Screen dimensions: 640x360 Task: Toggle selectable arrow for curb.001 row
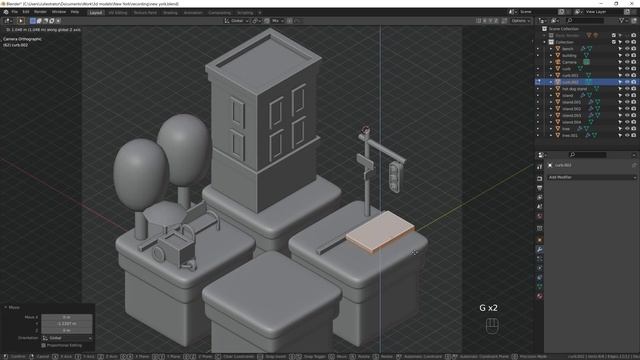pos(620,75)
